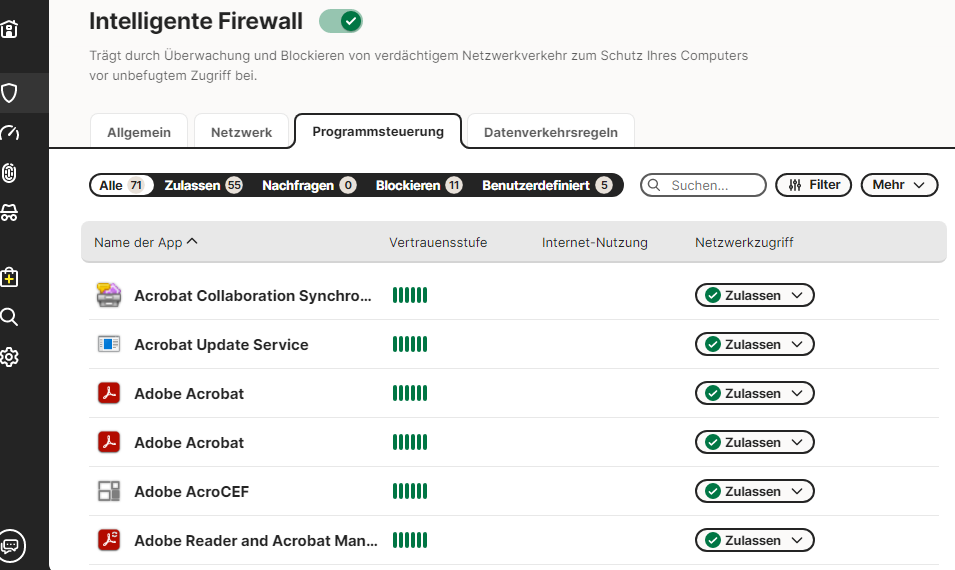Open Zulassen dropdown for Adobe AcroCEF
The image size is (955, 570).
[754, 491]
